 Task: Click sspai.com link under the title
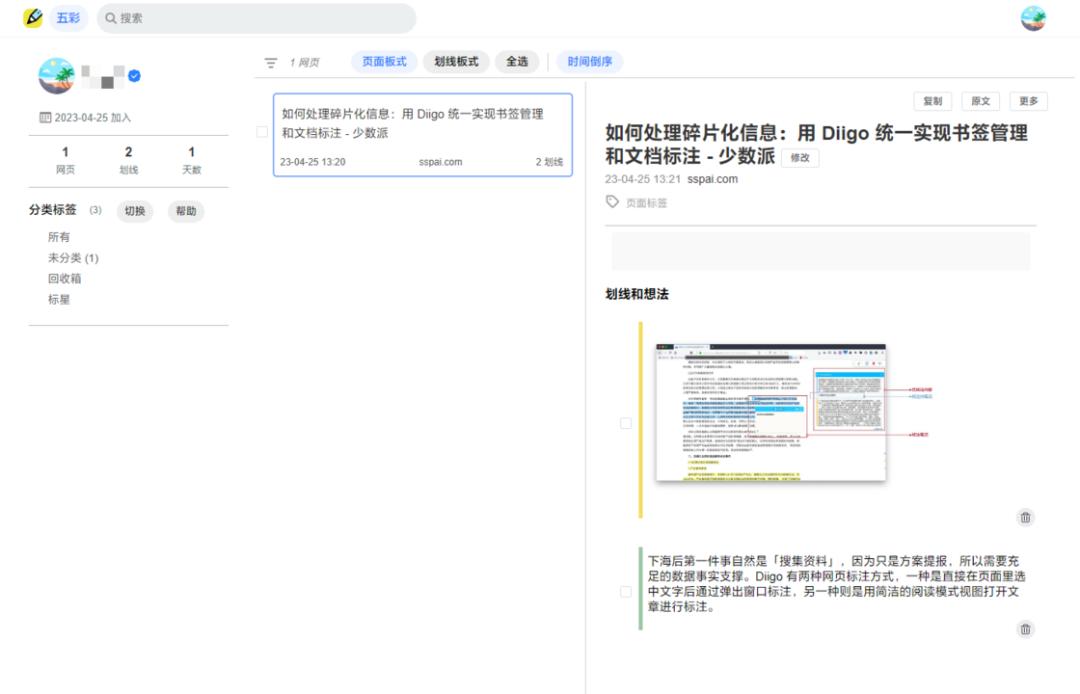click(x=712, y=179)
